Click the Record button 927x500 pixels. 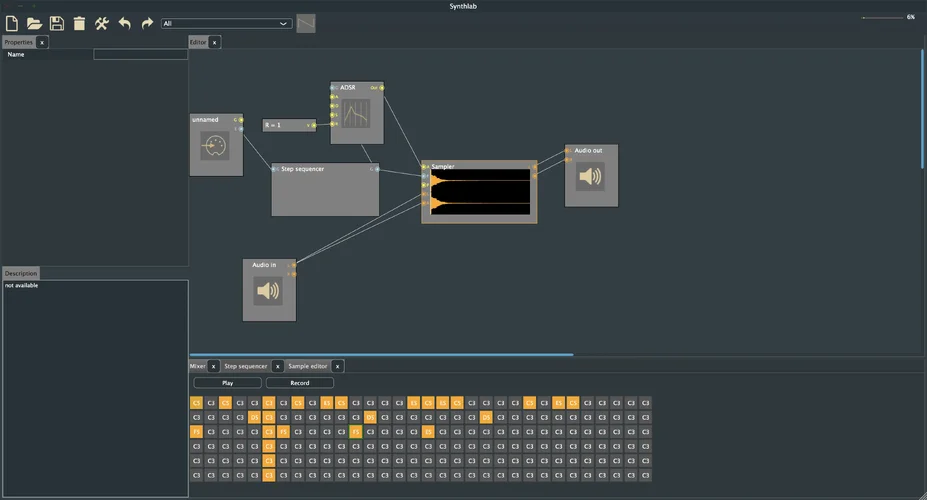coord(300,383)
